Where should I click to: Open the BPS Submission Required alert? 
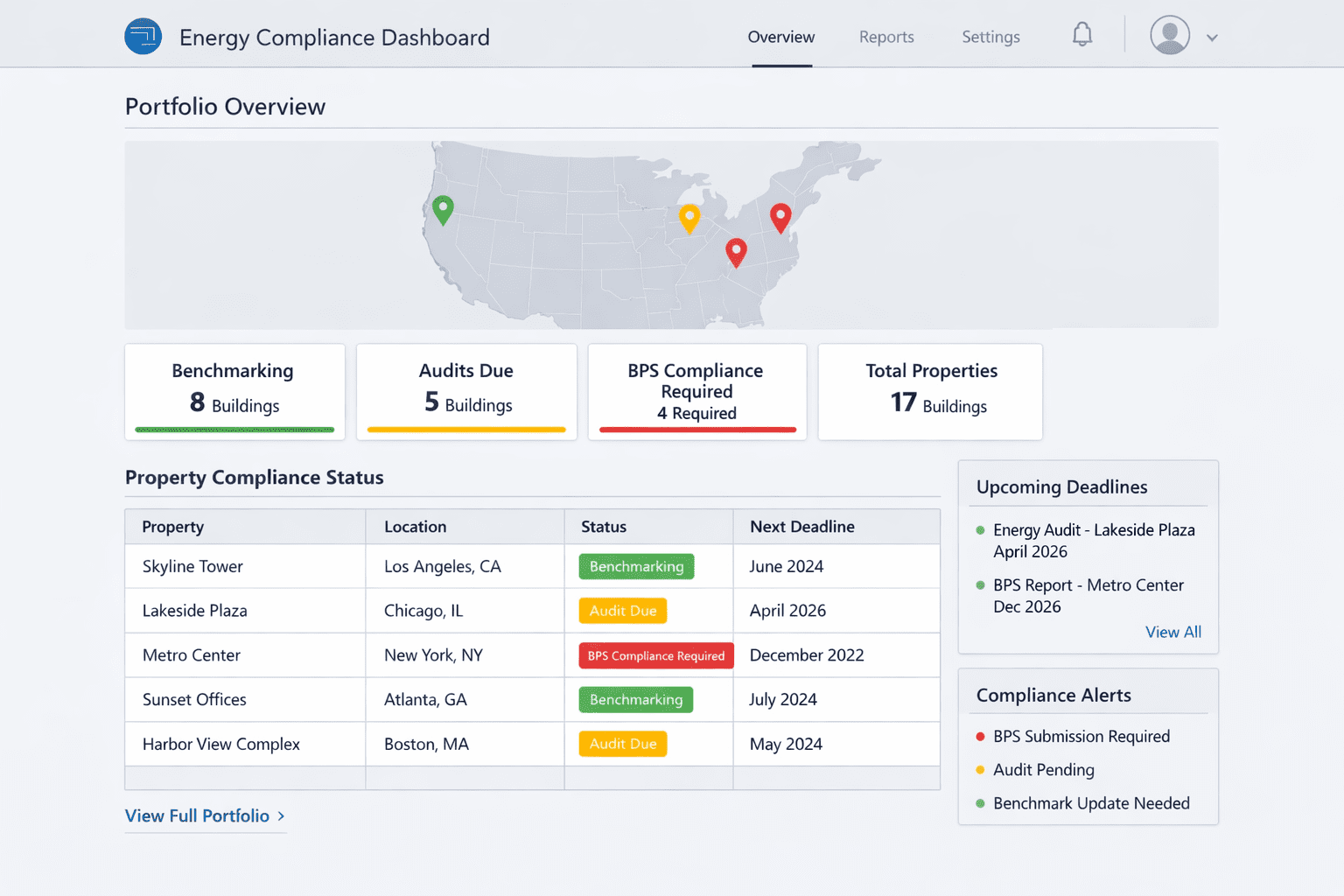(1081, 737)
